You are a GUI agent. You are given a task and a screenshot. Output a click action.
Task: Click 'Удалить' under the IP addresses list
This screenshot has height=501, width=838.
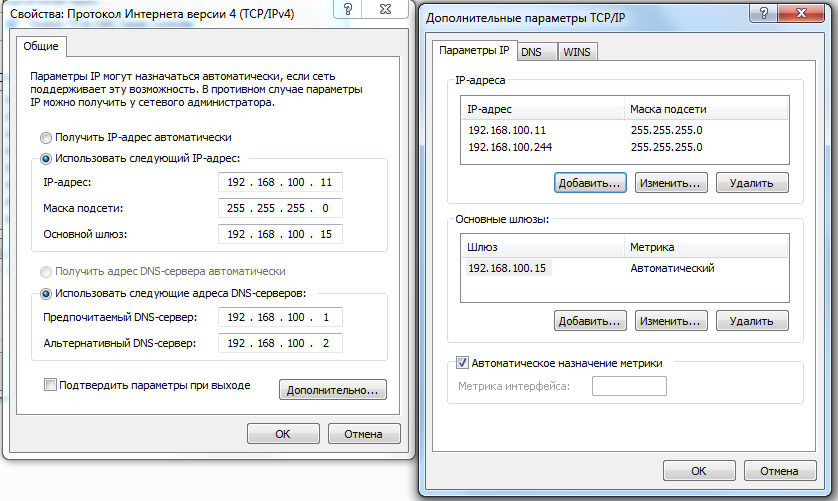750,183
